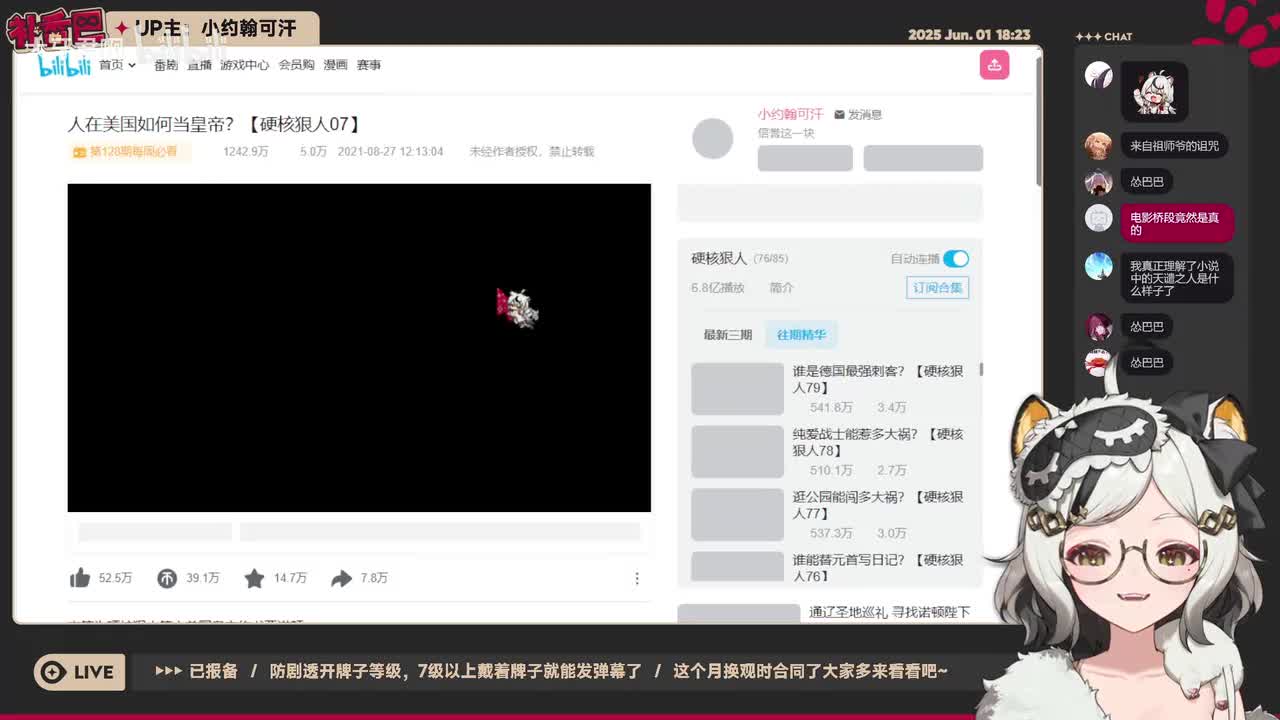
Task: Click the share arrow icon
Action: [x=342, y=578]
